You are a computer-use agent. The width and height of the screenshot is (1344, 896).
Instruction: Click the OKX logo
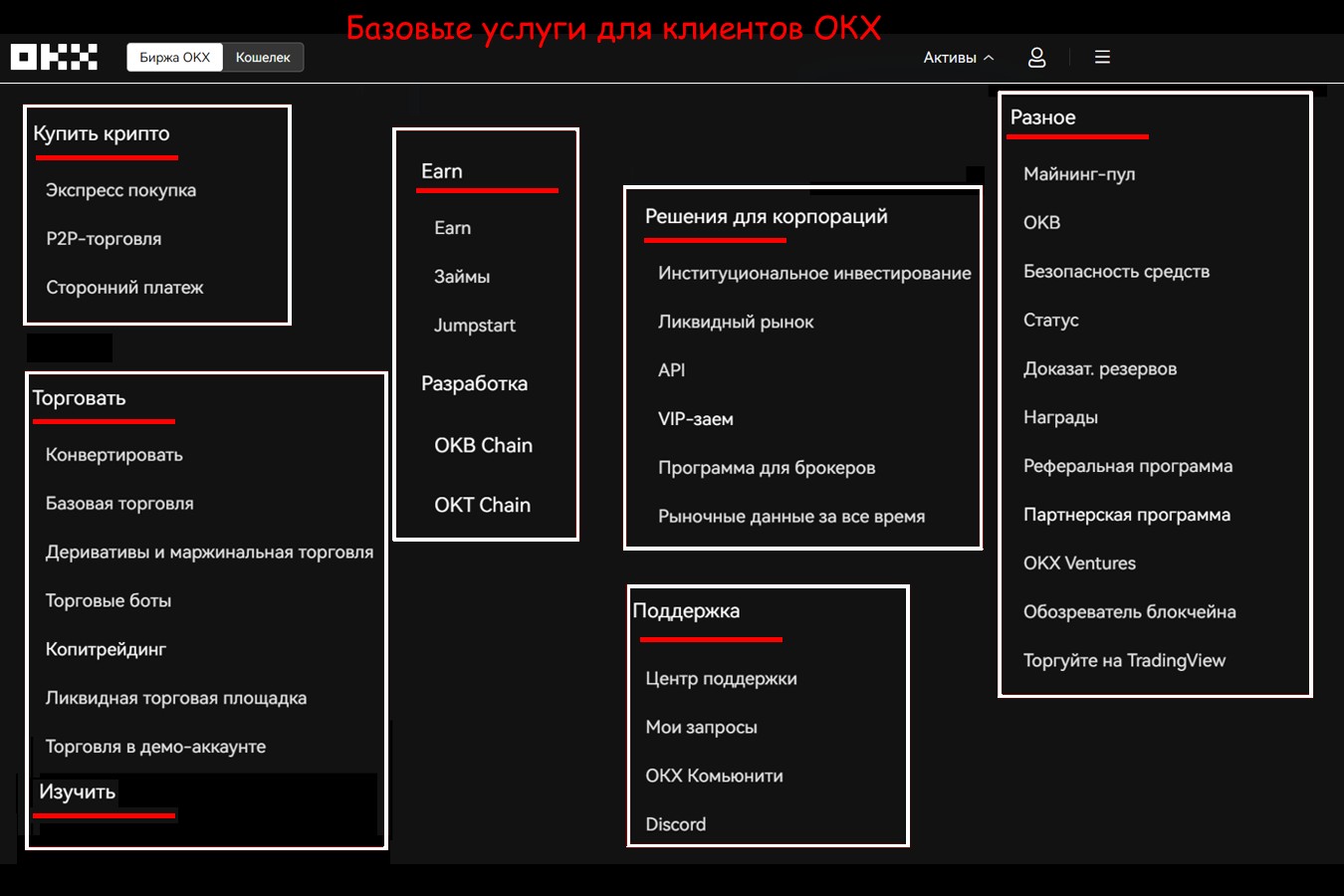(54, 57)
